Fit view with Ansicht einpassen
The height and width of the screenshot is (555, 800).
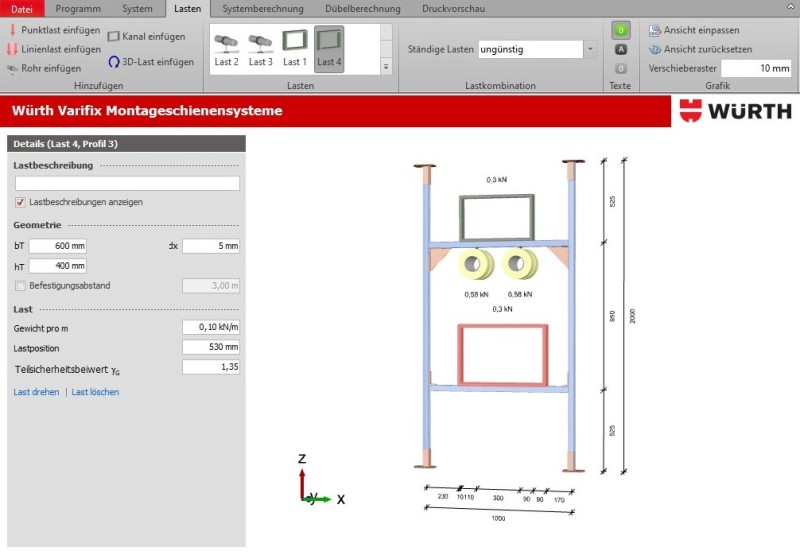click(x=693, y=30)
